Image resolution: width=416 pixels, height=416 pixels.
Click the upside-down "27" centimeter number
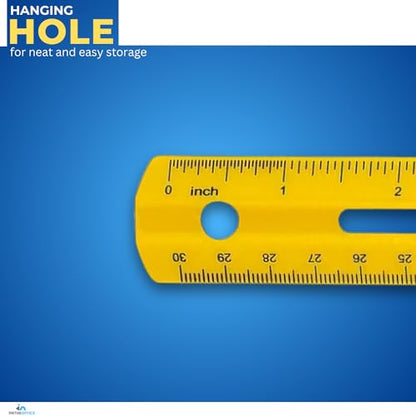pyautogui.click(x=315, y=258)
